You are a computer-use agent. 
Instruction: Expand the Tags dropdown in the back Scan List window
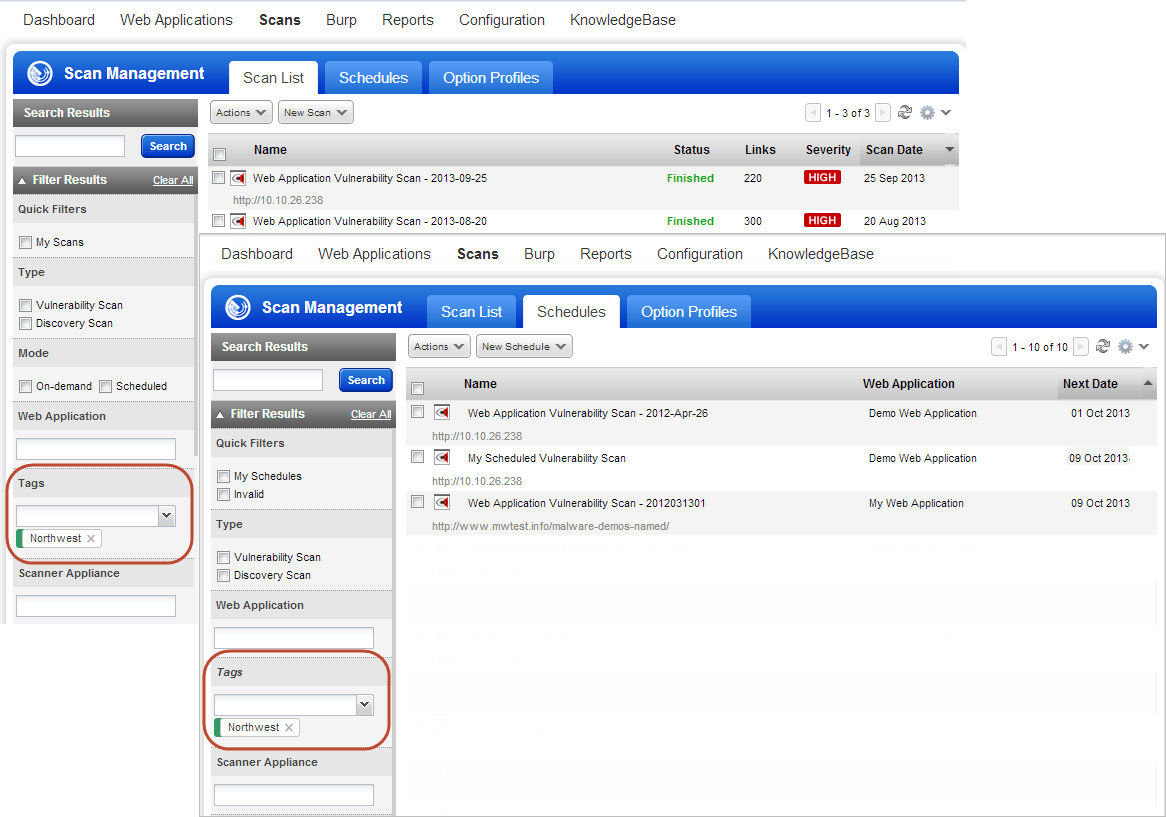click(167, 515)
